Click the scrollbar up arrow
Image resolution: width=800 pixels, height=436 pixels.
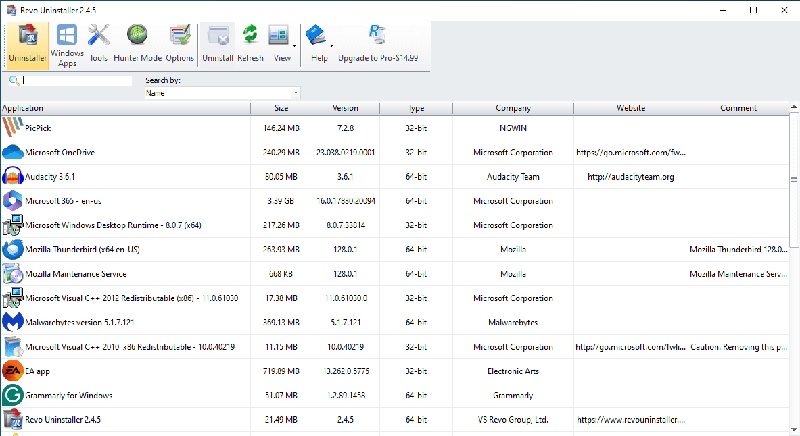pos(794,108)
